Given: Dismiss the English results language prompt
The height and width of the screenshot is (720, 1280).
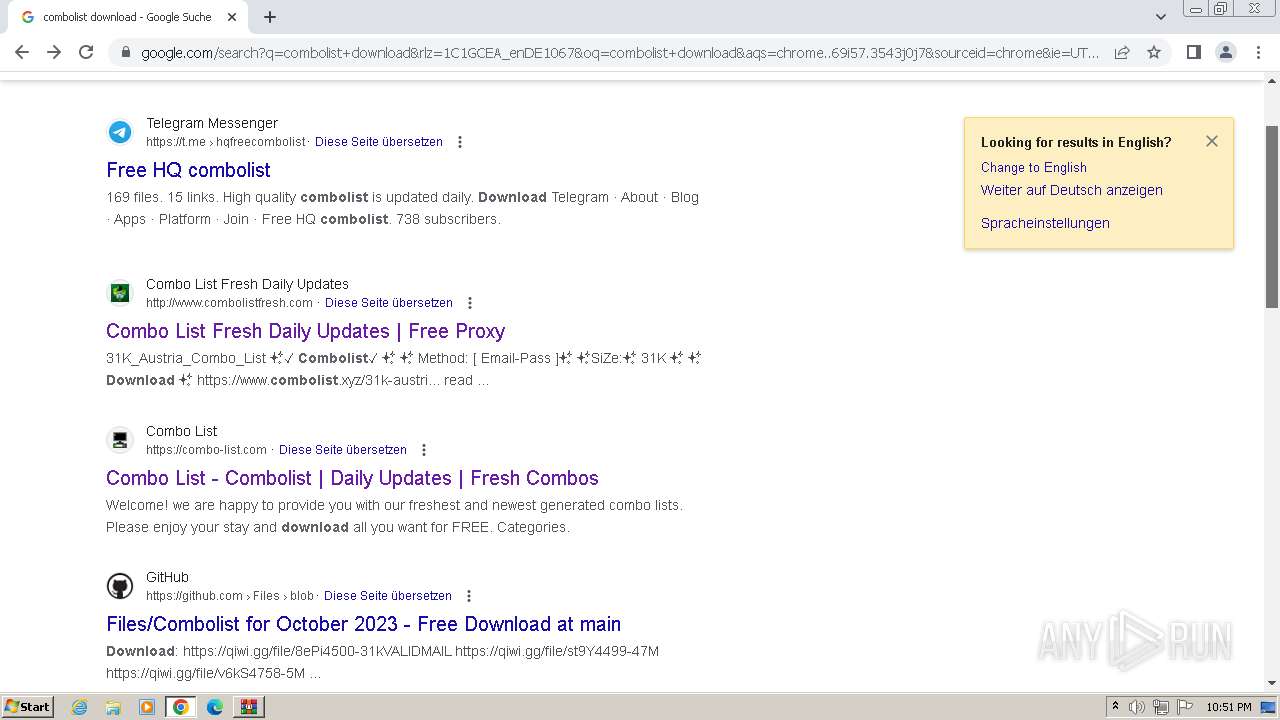Looking at the screenshot, I should pyautogui.click(x=1212, y=141).
